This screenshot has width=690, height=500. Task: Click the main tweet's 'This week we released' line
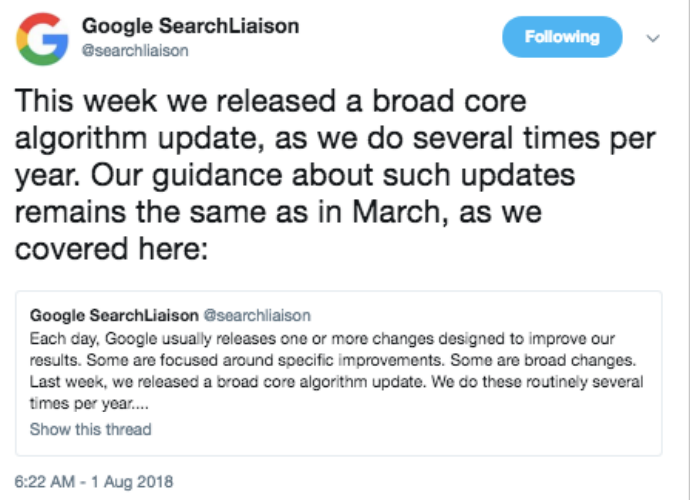tap(270, 101)
